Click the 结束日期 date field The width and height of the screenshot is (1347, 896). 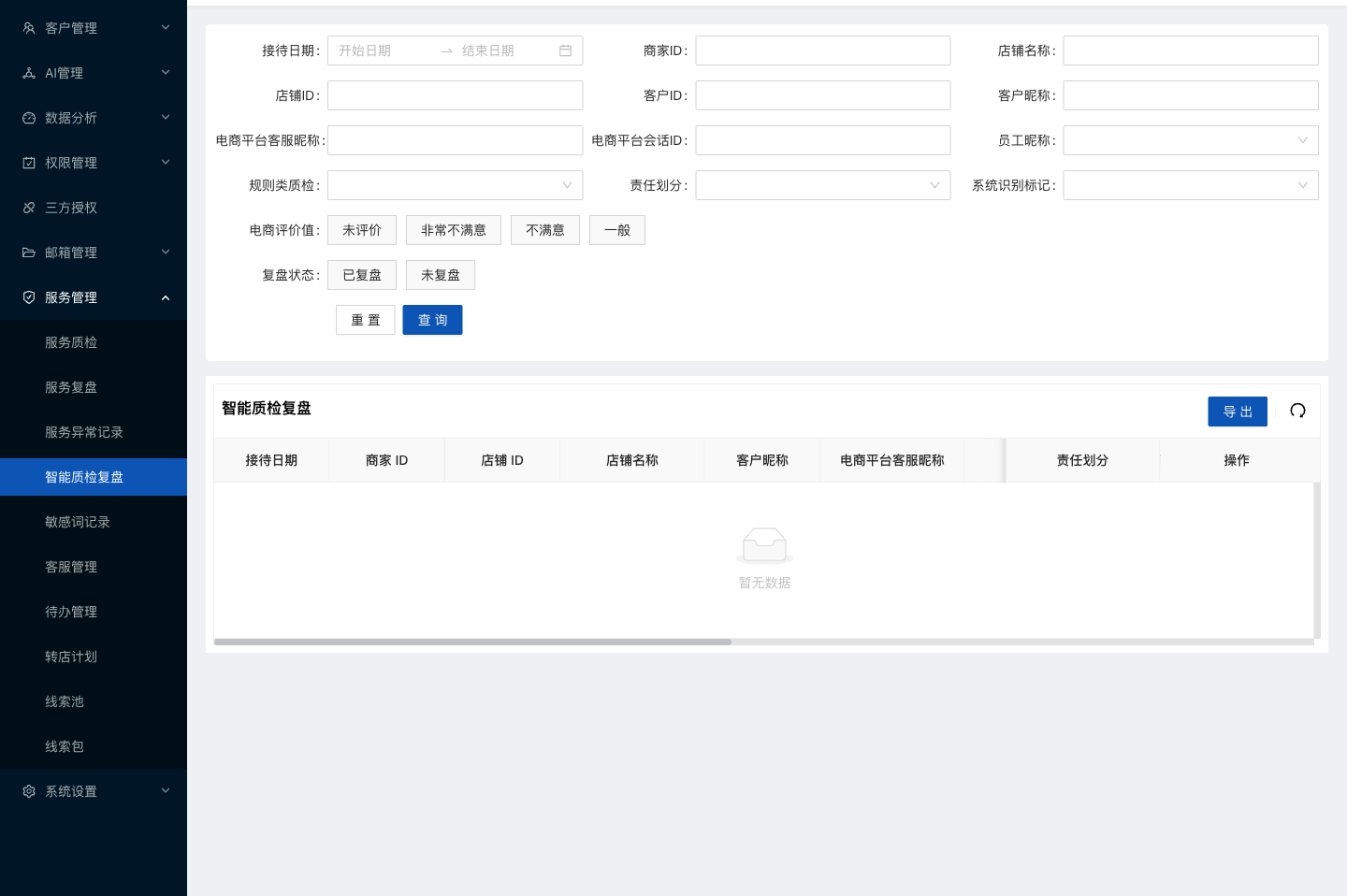click(x=505, y=51)
